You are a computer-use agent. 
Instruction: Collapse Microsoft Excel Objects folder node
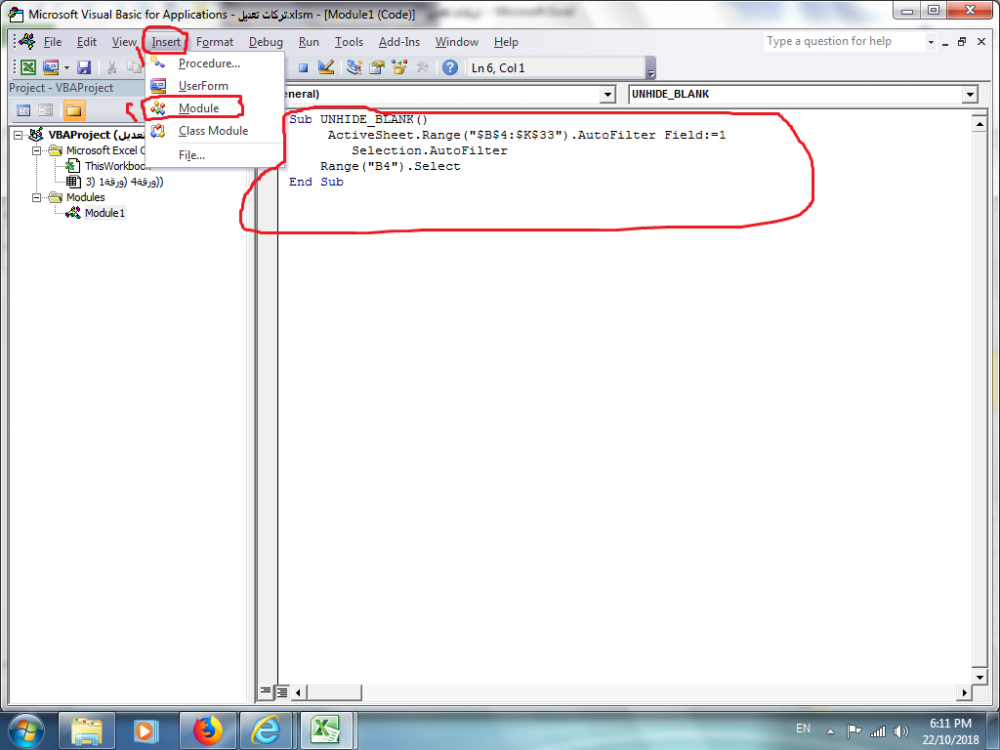tap(37, 151)
